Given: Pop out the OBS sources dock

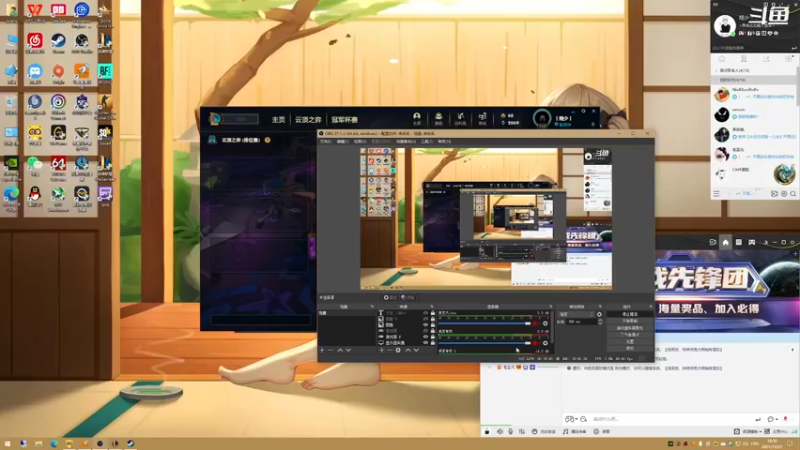Looking at the screenshot, I should (432, 307).
